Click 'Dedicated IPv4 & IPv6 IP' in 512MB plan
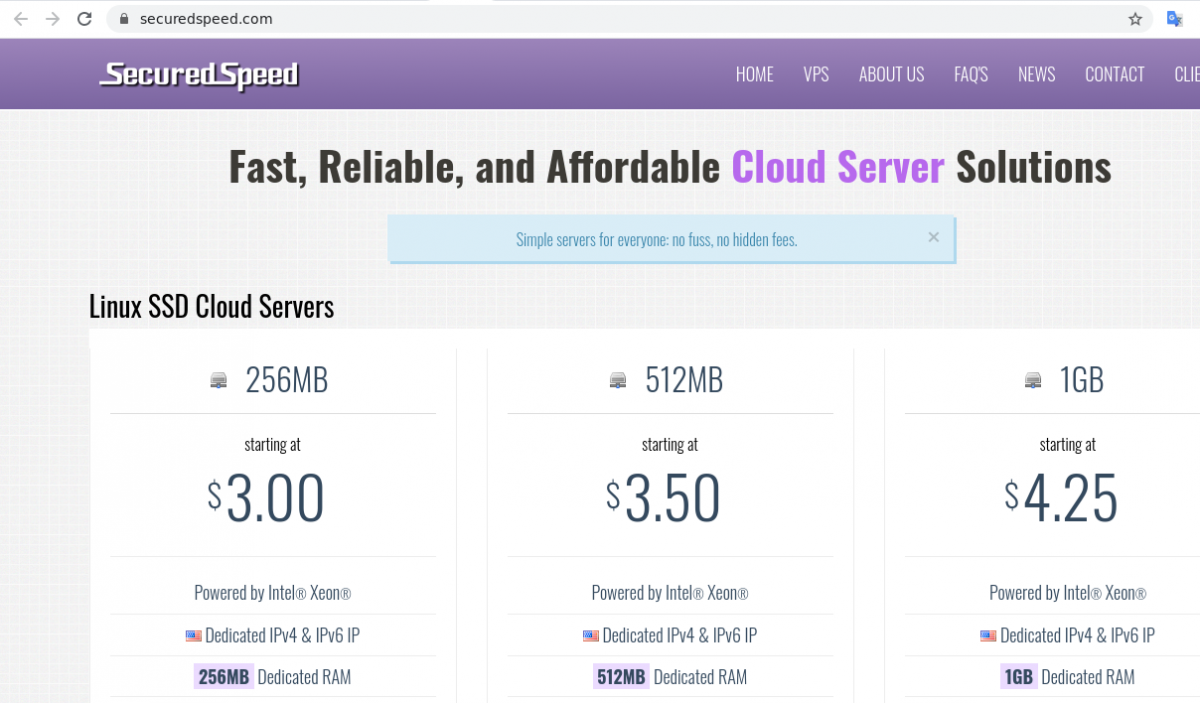This screenshot has height=703, width=1200. click(680, 635)
